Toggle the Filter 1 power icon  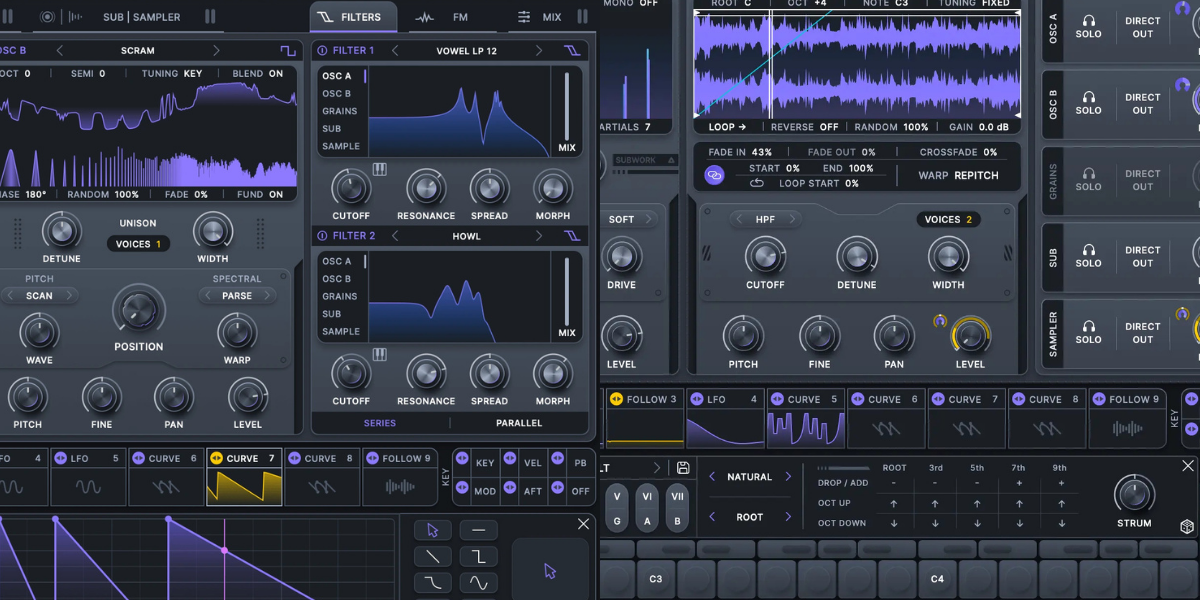[322, 50]
